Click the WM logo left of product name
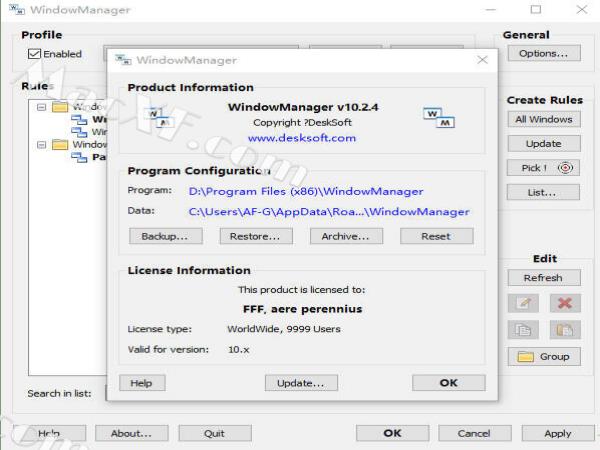600x450 pixels. [158, 117]
